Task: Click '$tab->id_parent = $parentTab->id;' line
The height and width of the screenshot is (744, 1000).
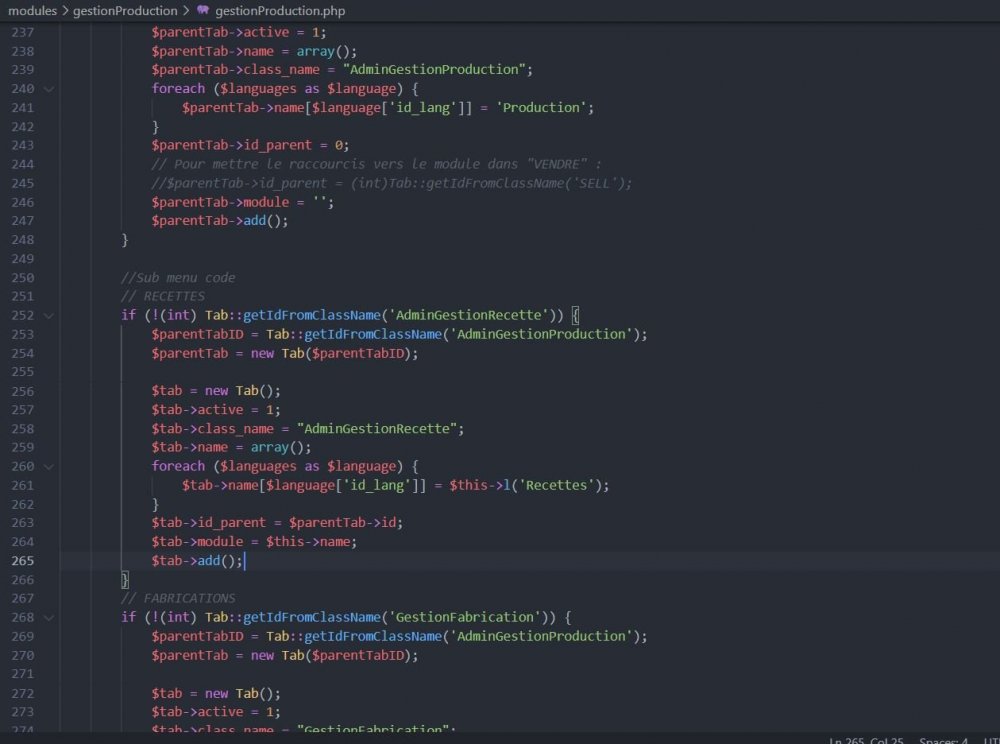Action: point(277,523)
